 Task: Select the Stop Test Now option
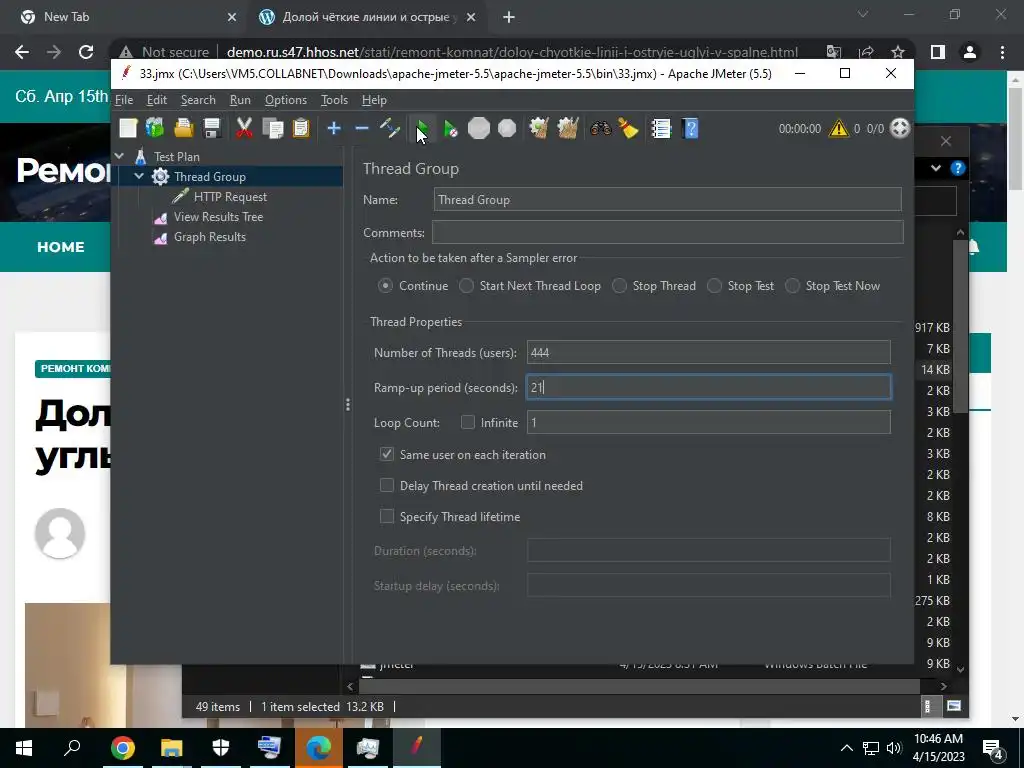point(792,286)
